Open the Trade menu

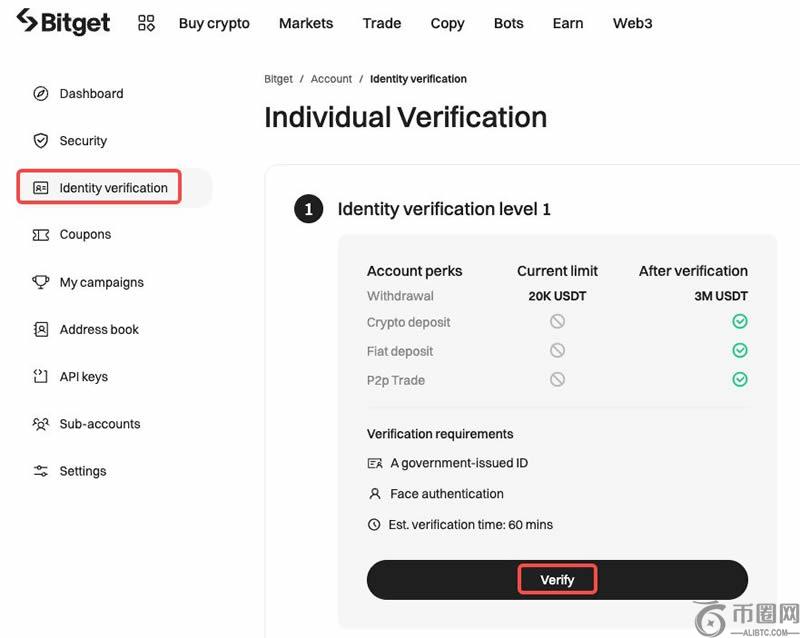[382, 23]
